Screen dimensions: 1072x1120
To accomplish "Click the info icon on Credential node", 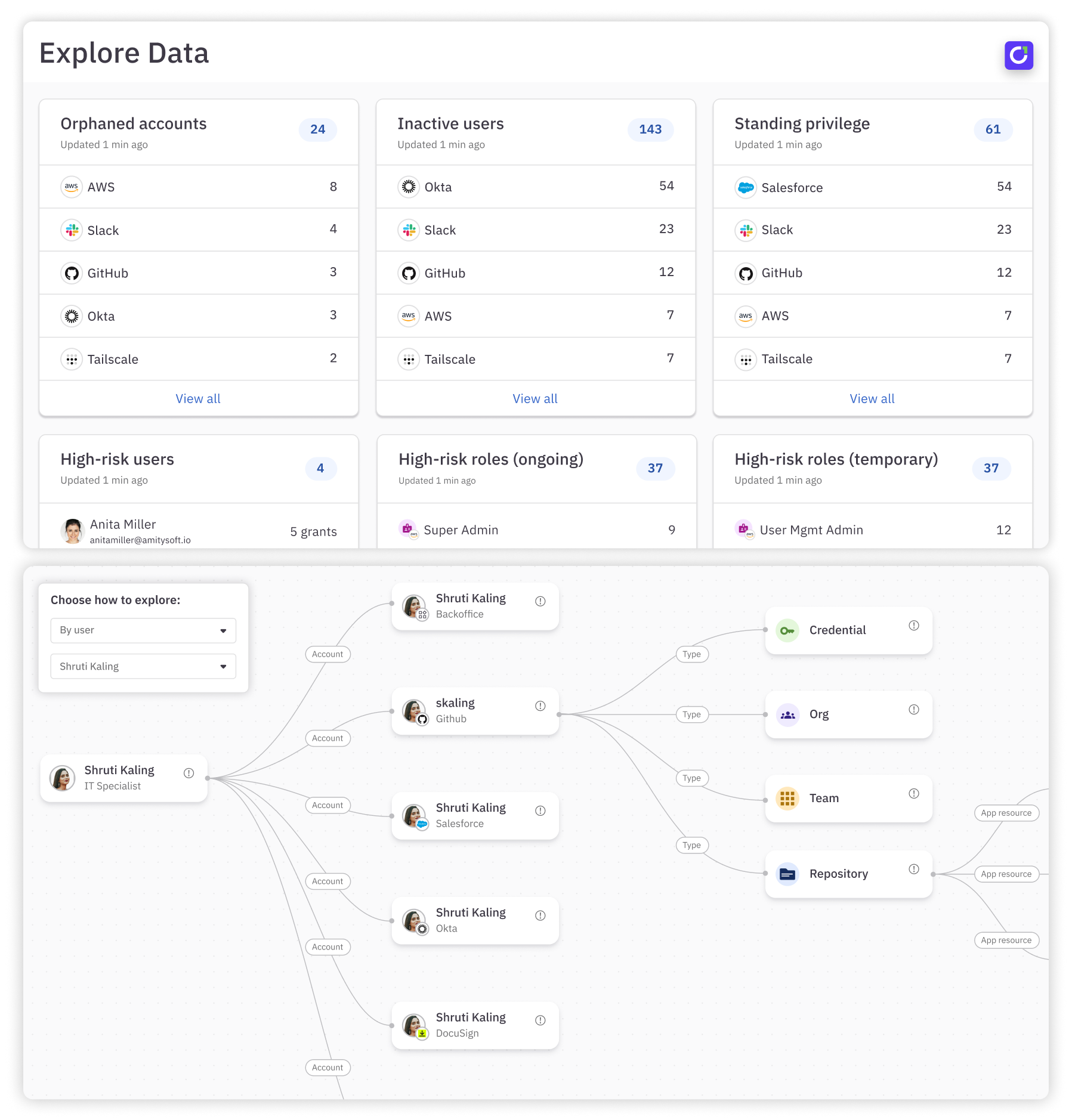I will 913,626.
